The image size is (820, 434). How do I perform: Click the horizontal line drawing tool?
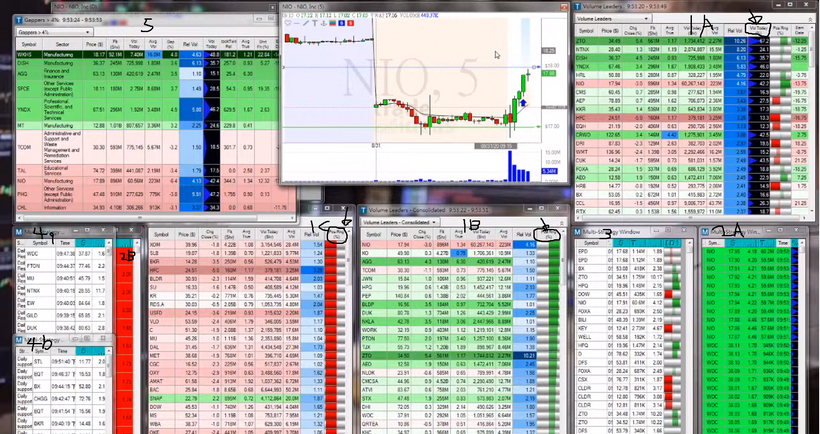[x=297, y=23]
